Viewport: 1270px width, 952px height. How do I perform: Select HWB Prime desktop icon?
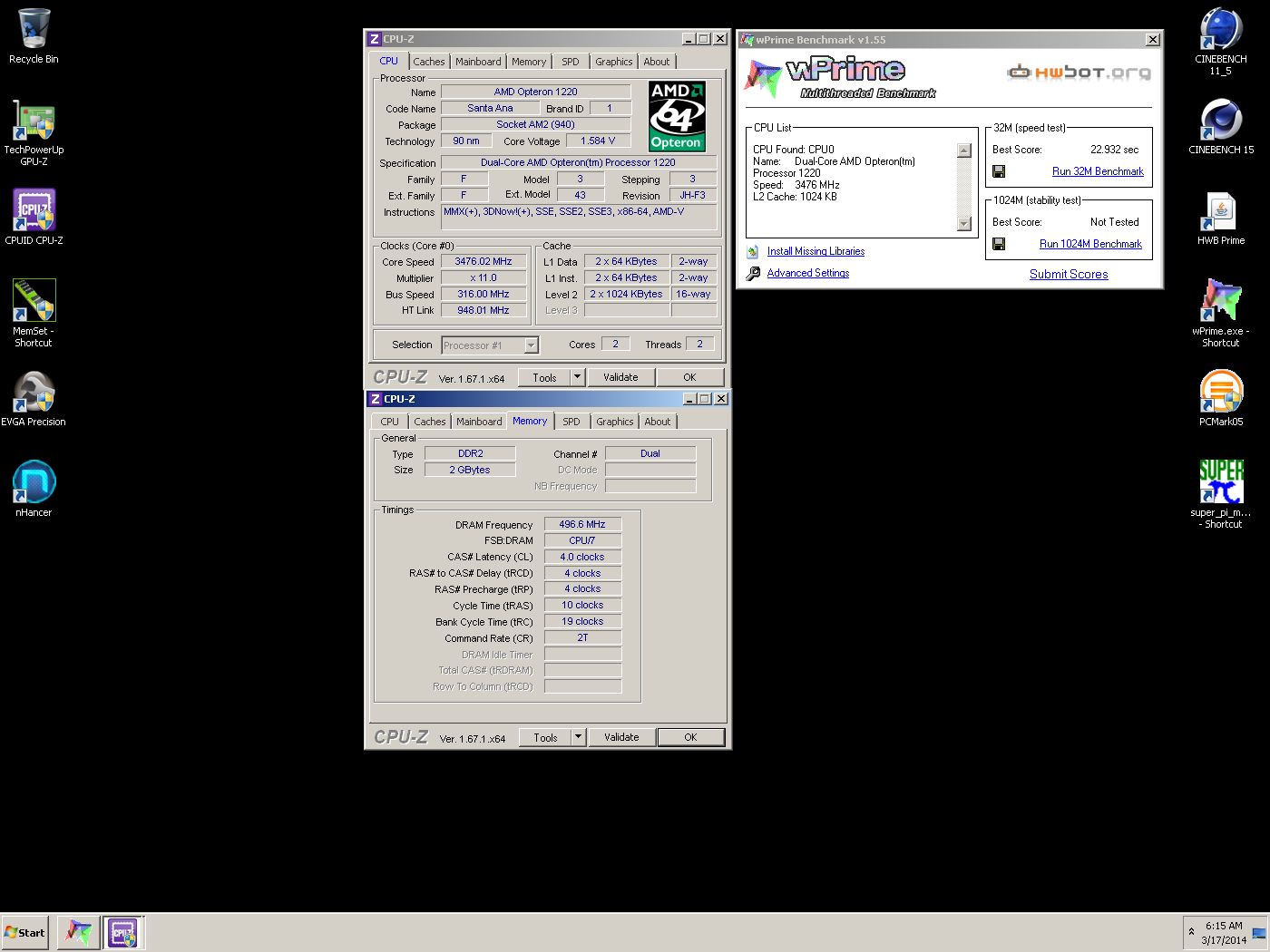(1221, 218)
